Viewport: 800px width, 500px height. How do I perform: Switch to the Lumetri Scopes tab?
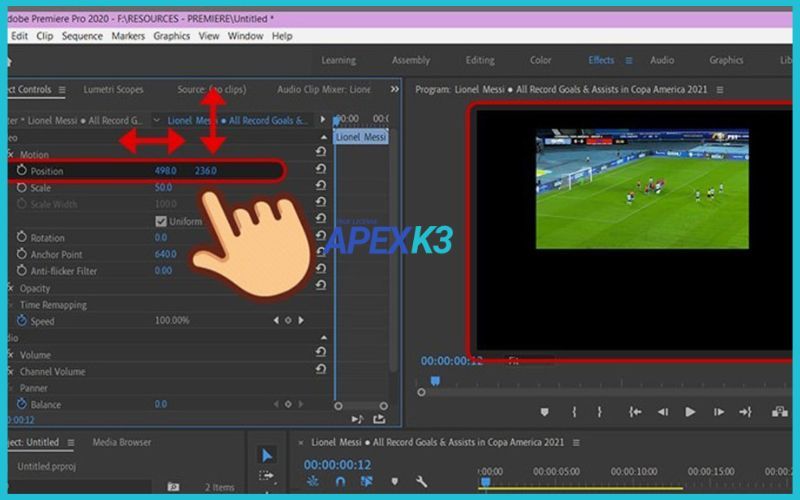pyautogui.click(x=113, y=89)
